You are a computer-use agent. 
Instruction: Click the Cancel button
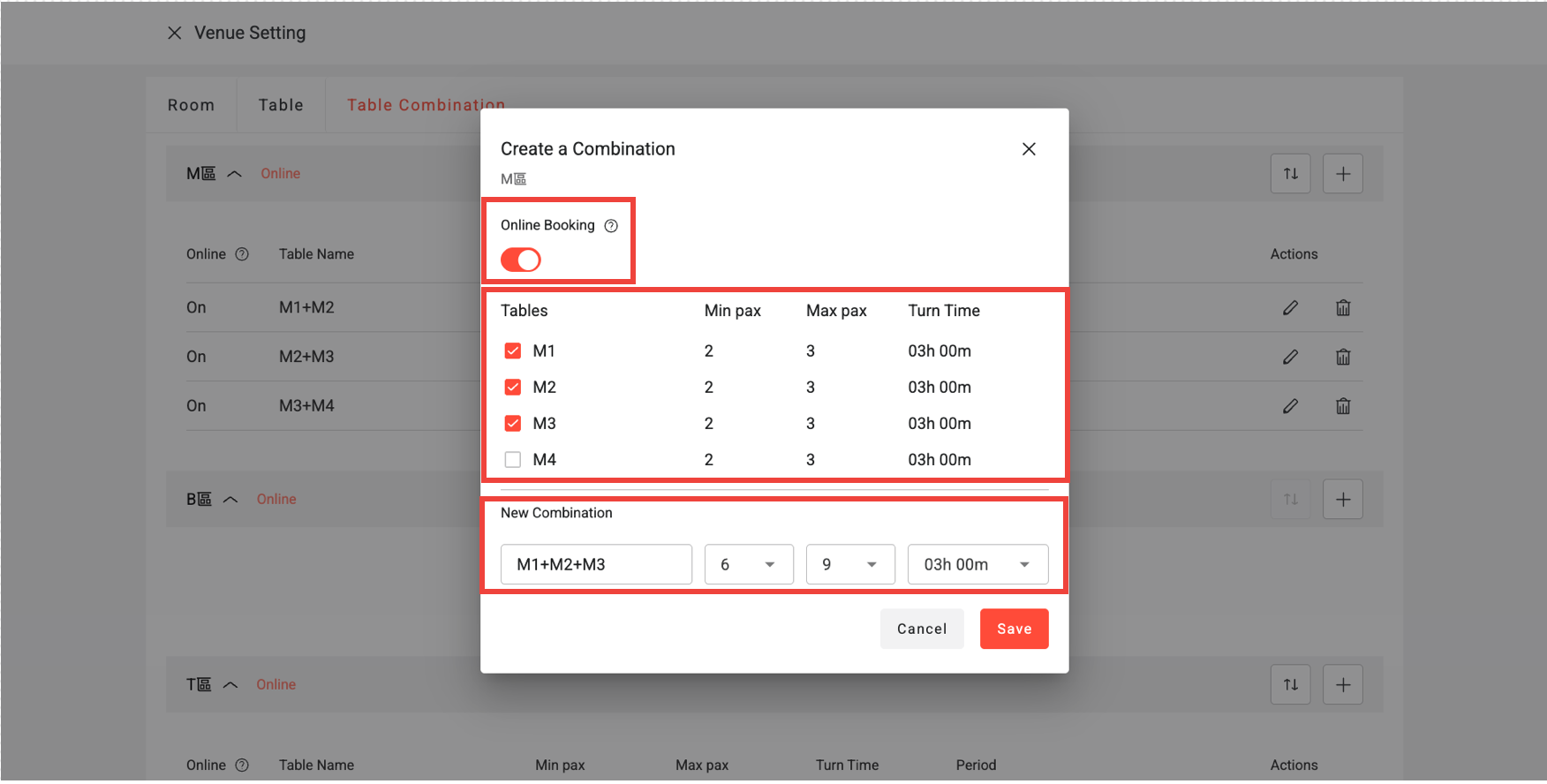921,629
